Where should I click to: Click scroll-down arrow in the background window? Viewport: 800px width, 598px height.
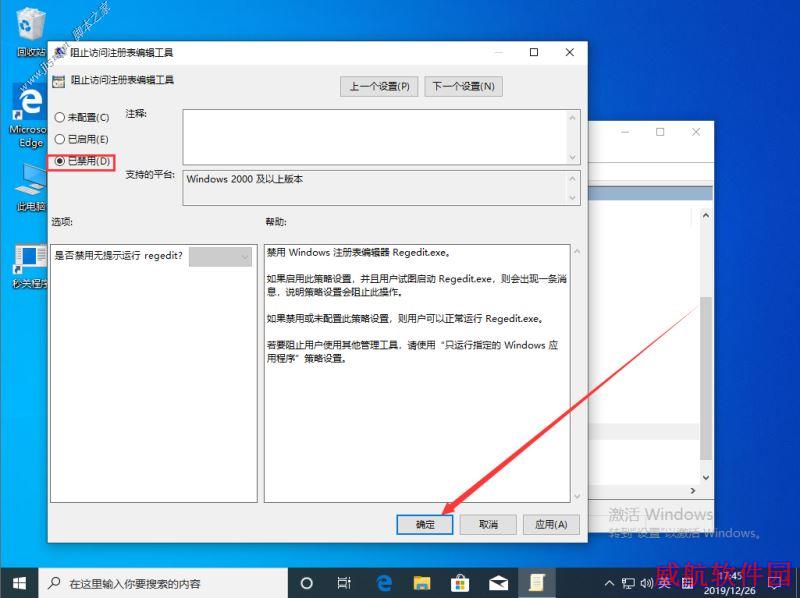[x=706, y=478]
